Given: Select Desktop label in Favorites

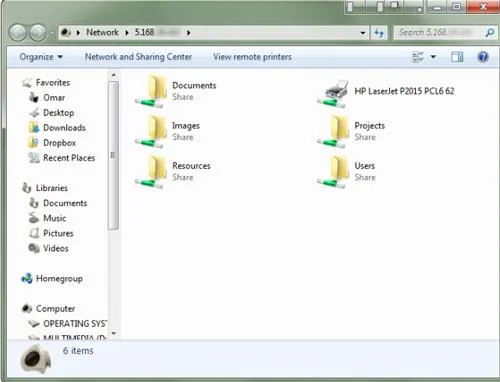Looking at the screenshot, I should point(59,113).
